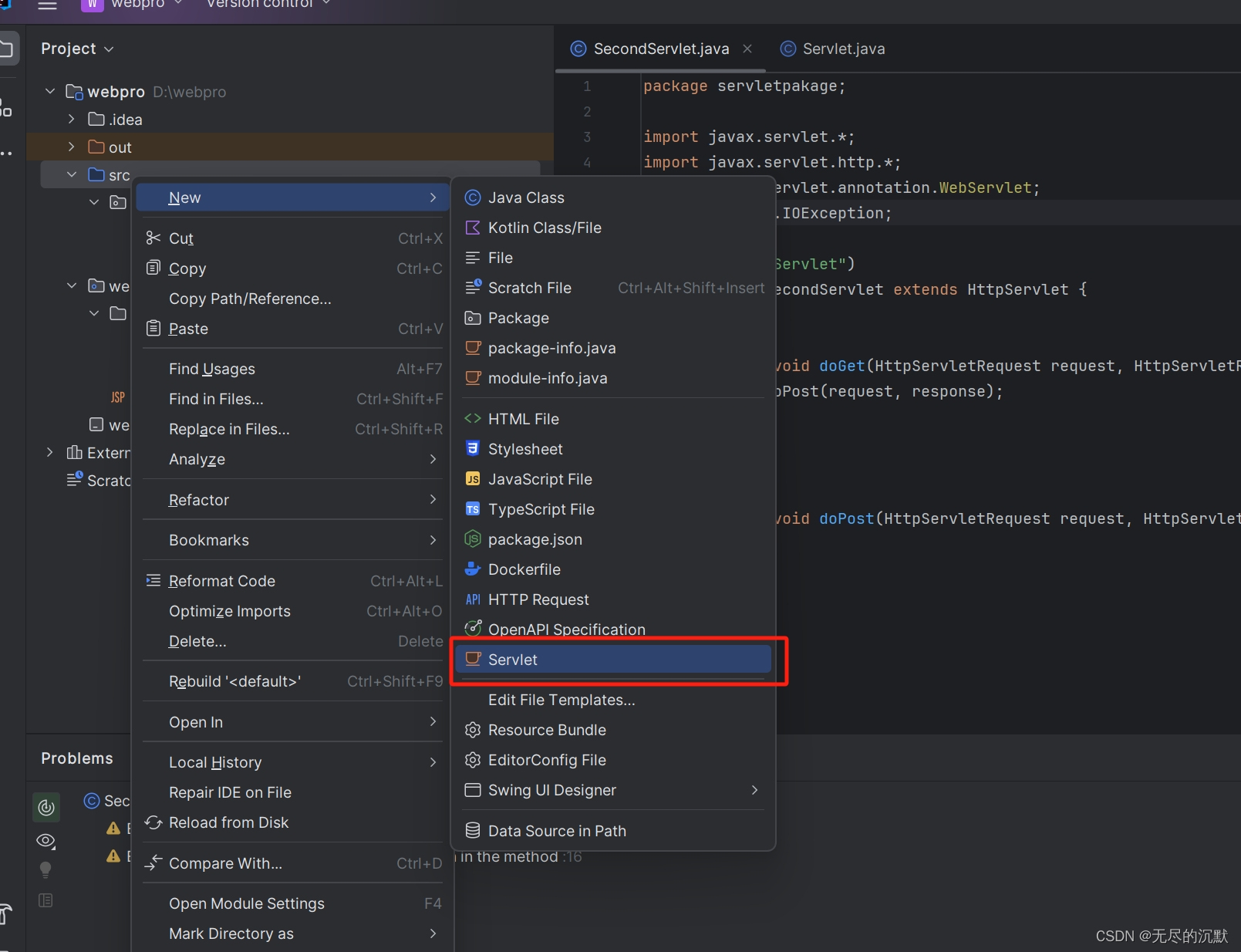Open Local History submenu
This screenshot has width=1241, height=952.
pyautogui.click(x=293, y=762)
